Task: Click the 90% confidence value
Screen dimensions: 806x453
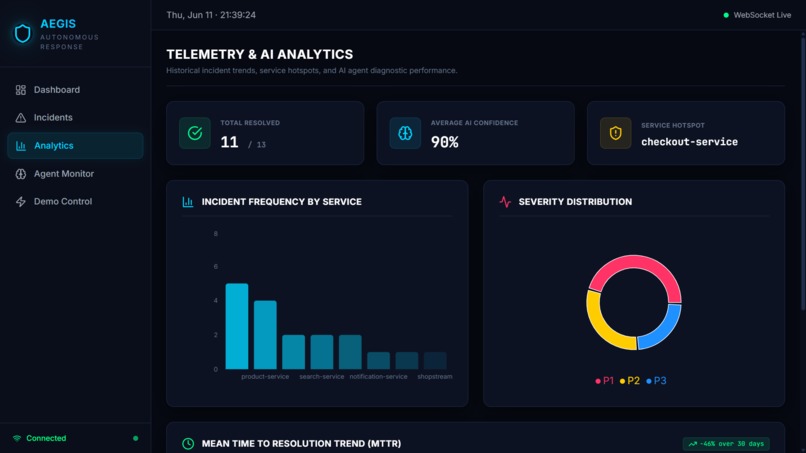Action: pos(445,142)
